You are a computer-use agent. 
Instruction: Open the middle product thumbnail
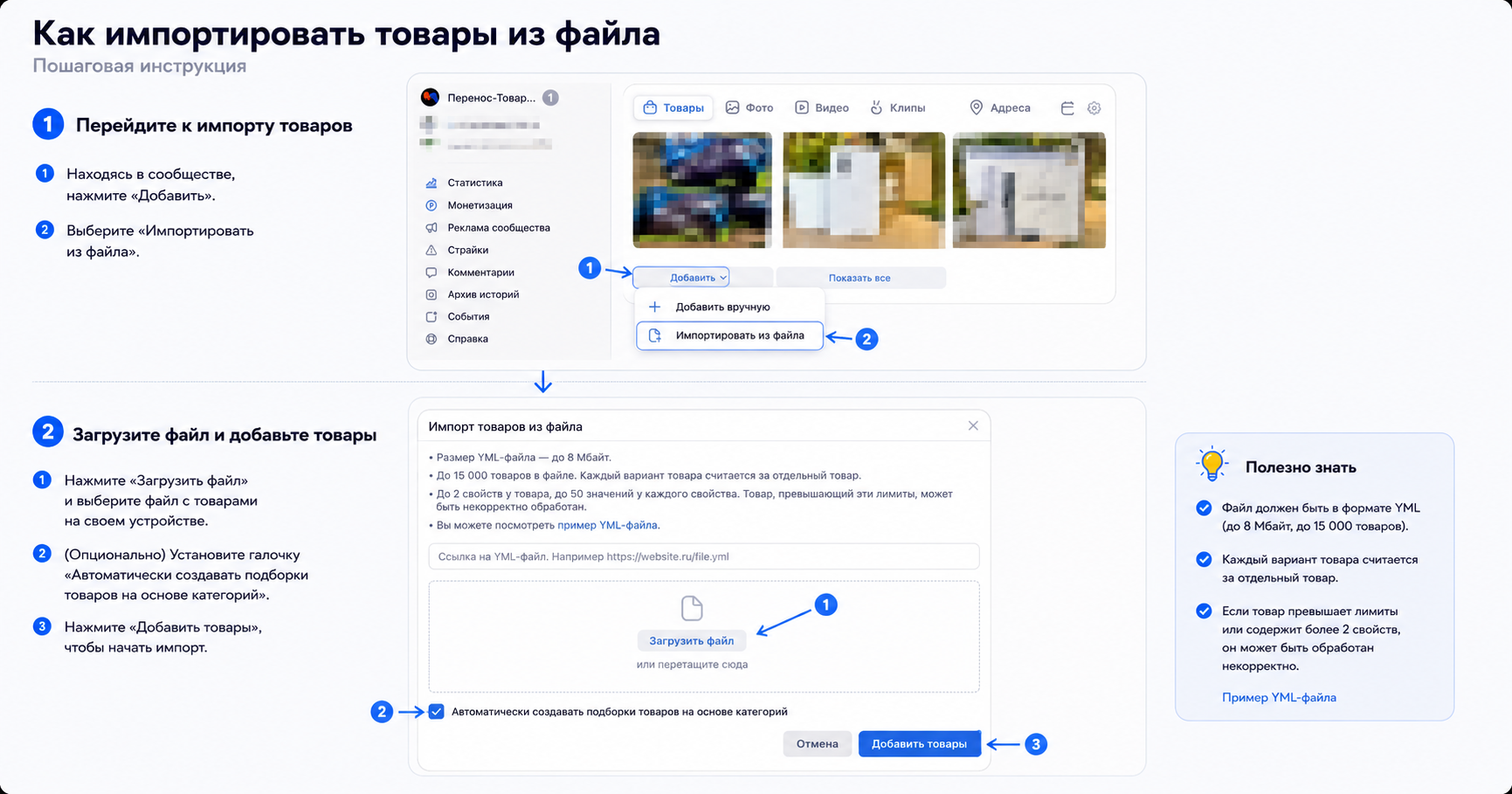[x=864, y=190]
